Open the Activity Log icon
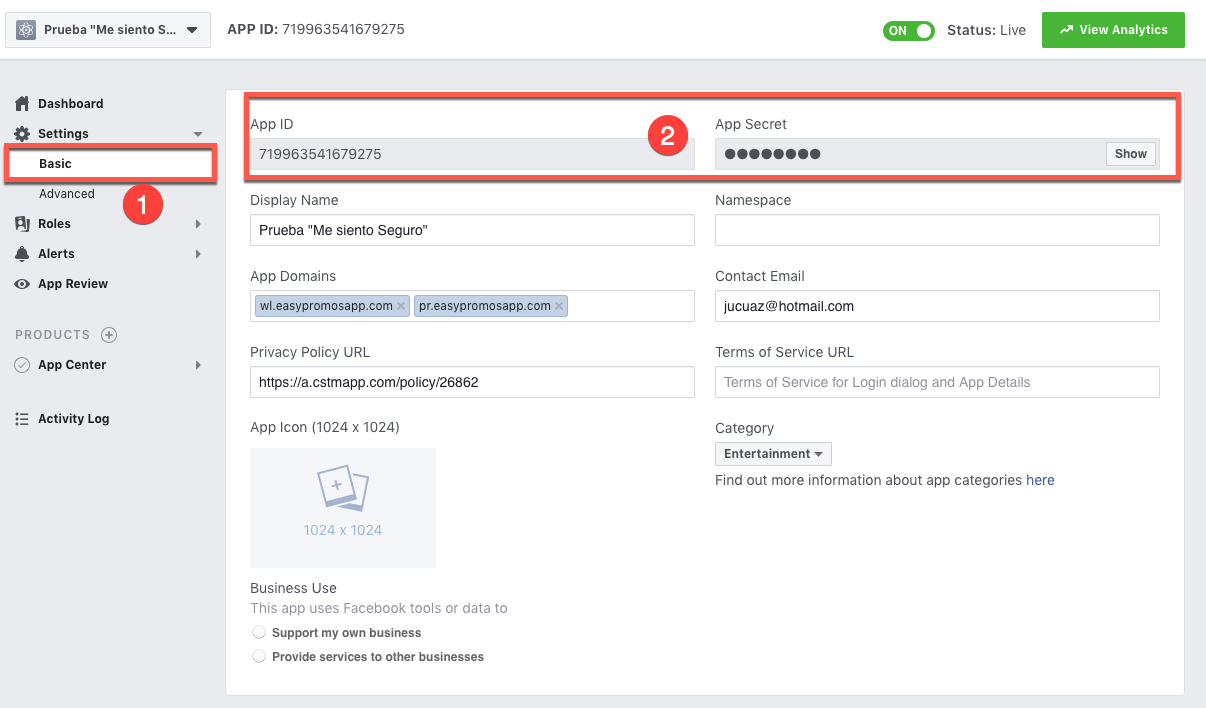The height and width of the screenshot is (708, 1206). 23,418
